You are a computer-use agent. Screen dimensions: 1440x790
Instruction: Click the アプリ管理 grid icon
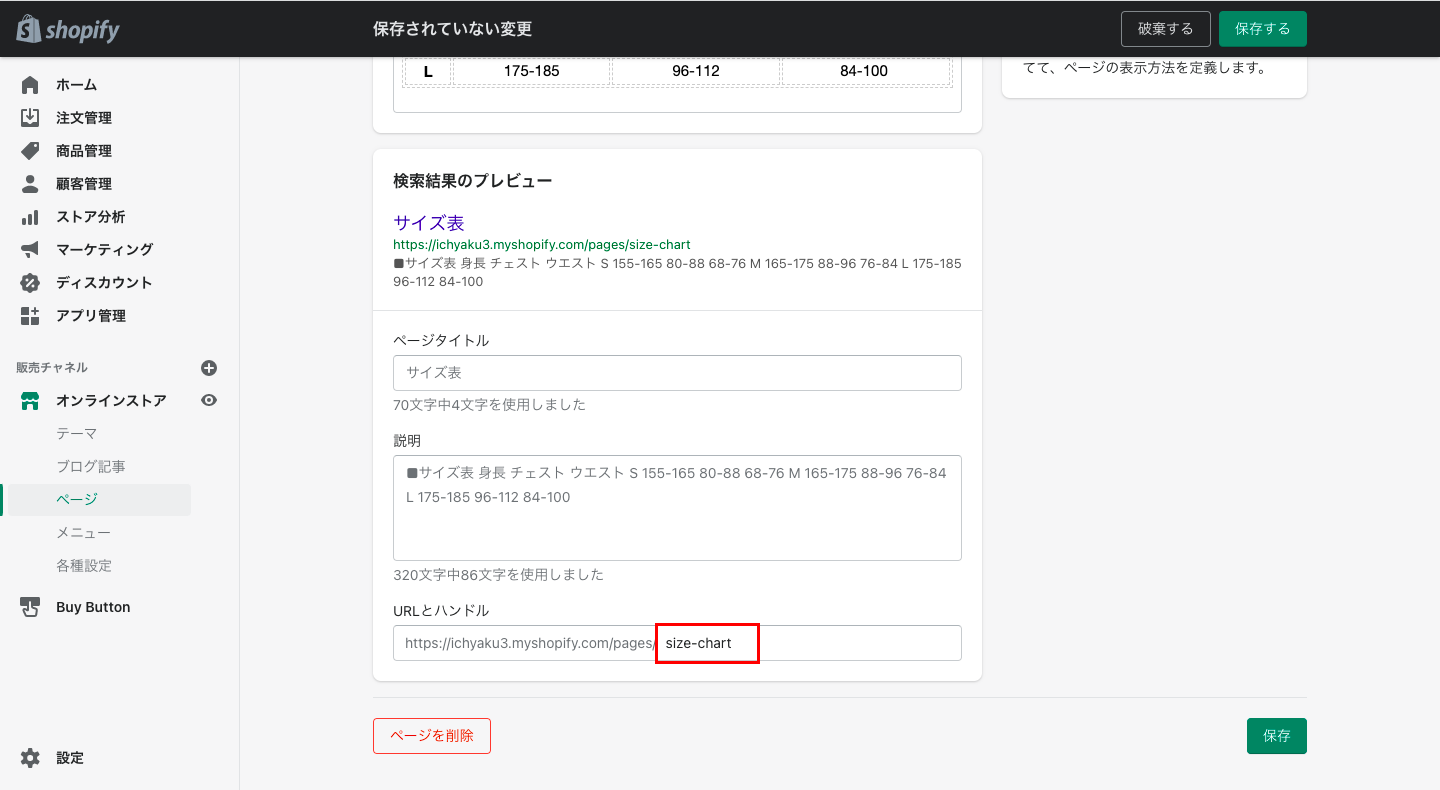[x=30, y=316]
